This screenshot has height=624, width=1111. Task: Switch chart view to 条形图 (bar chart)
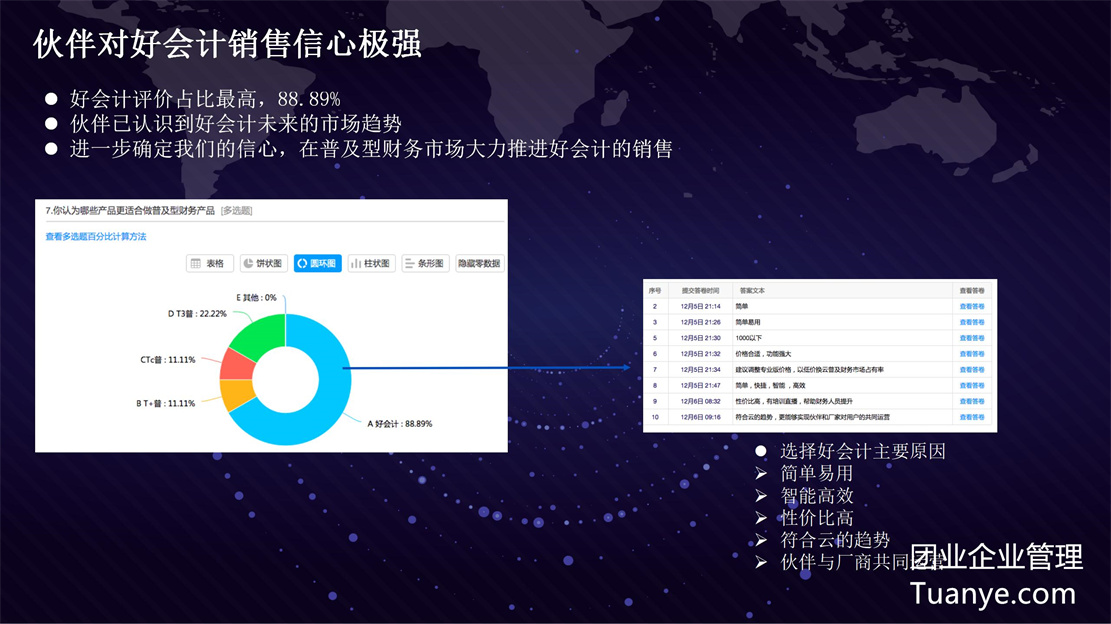point(425,263)
